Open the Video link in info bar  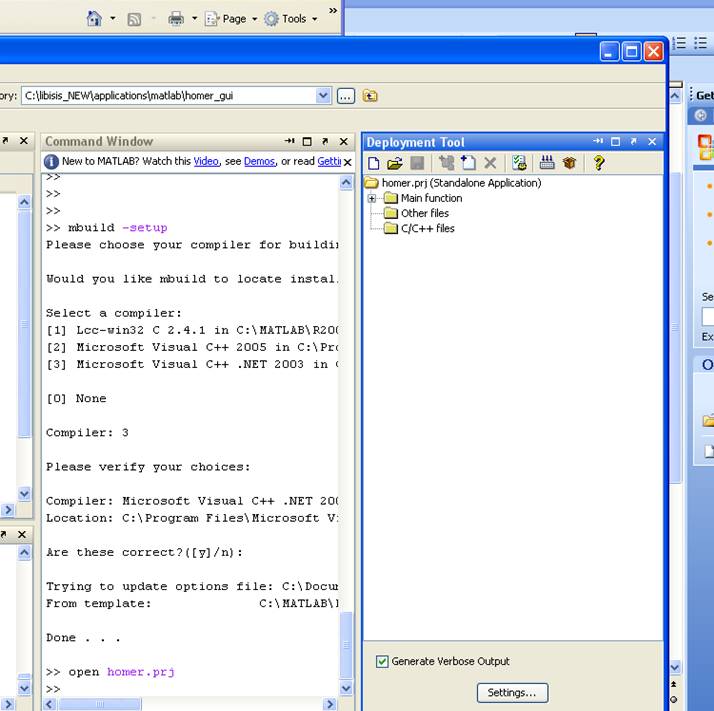206,161
